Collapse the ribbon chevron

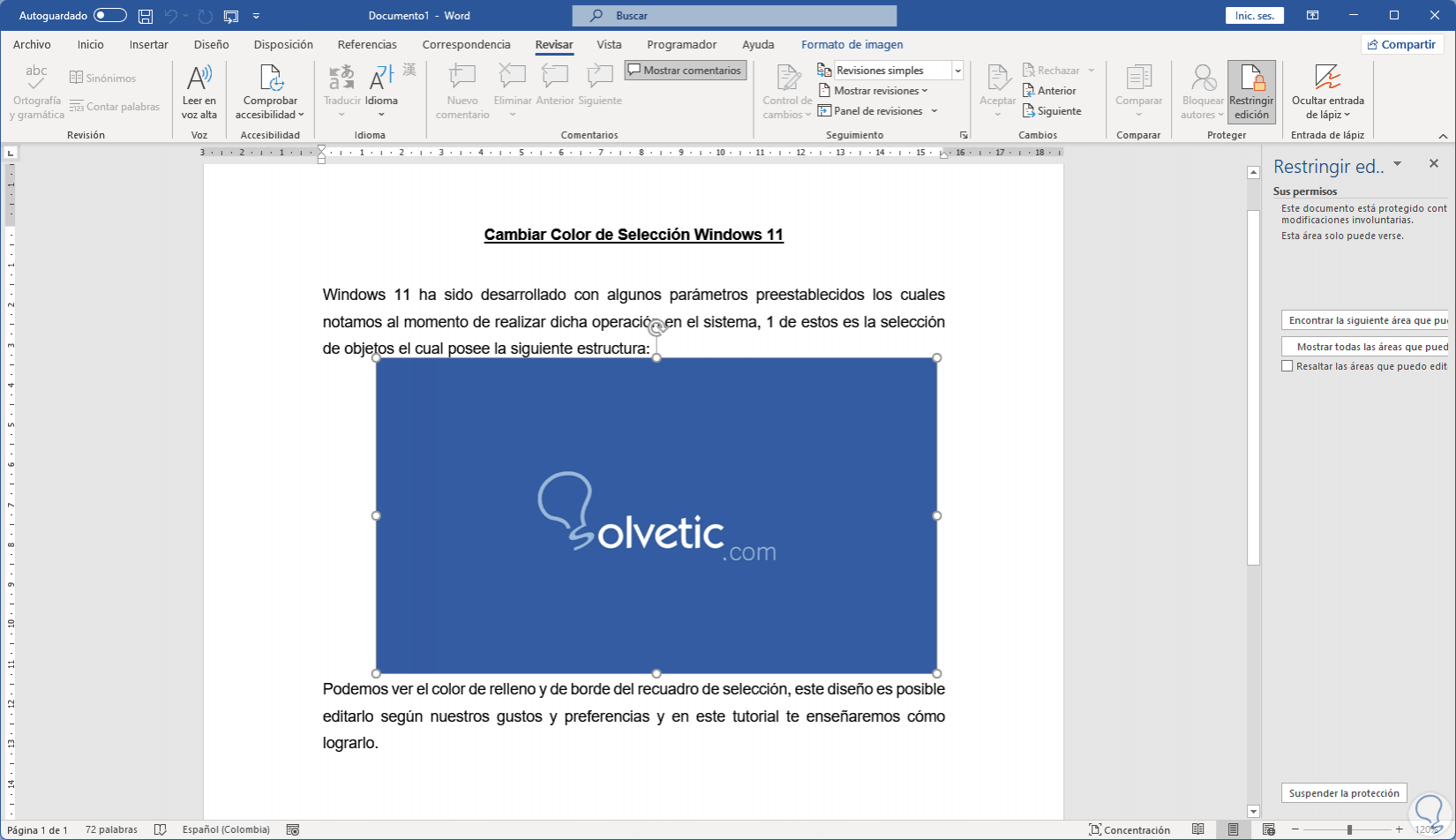[1443, 136]
